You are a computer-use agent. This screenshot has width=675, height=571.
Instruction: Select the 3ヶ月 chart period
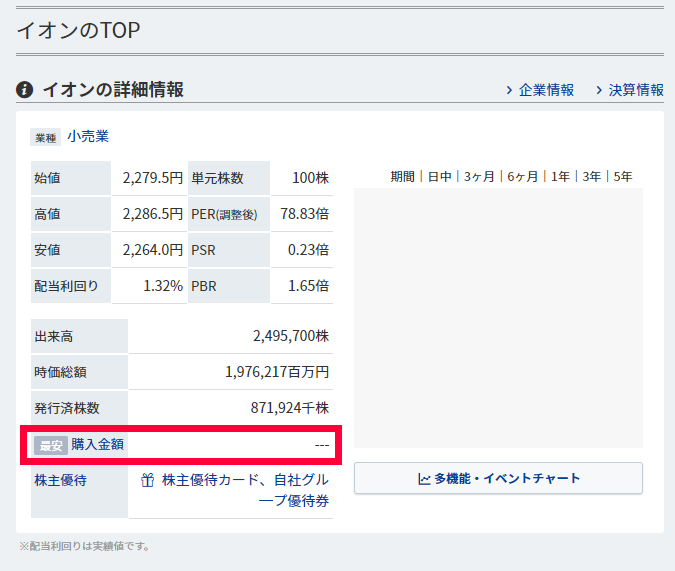click(x=479, y=177)
